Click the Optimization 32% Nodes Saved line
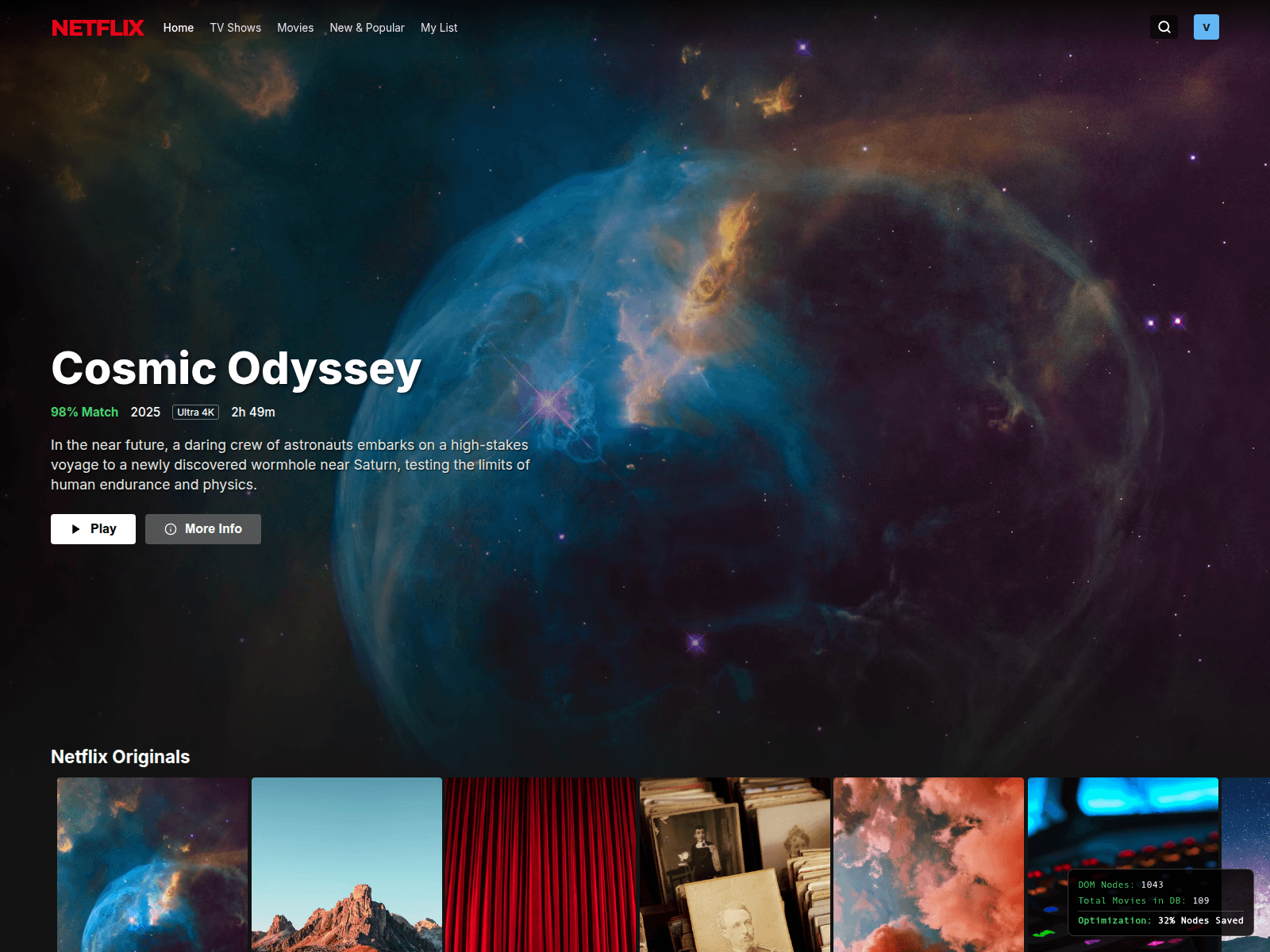This screenshot has height=952, width=1270. (1160, 920)
